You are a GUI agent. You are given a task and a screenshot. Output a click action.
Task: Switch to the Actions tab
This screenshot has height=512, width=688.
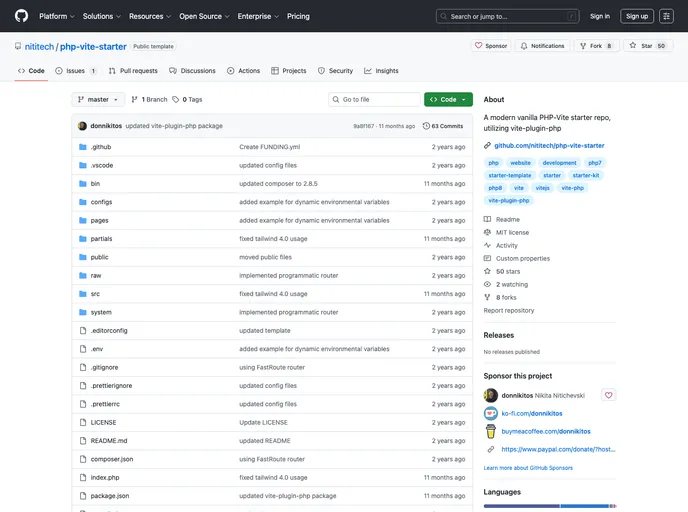click(x=244, y=71)
